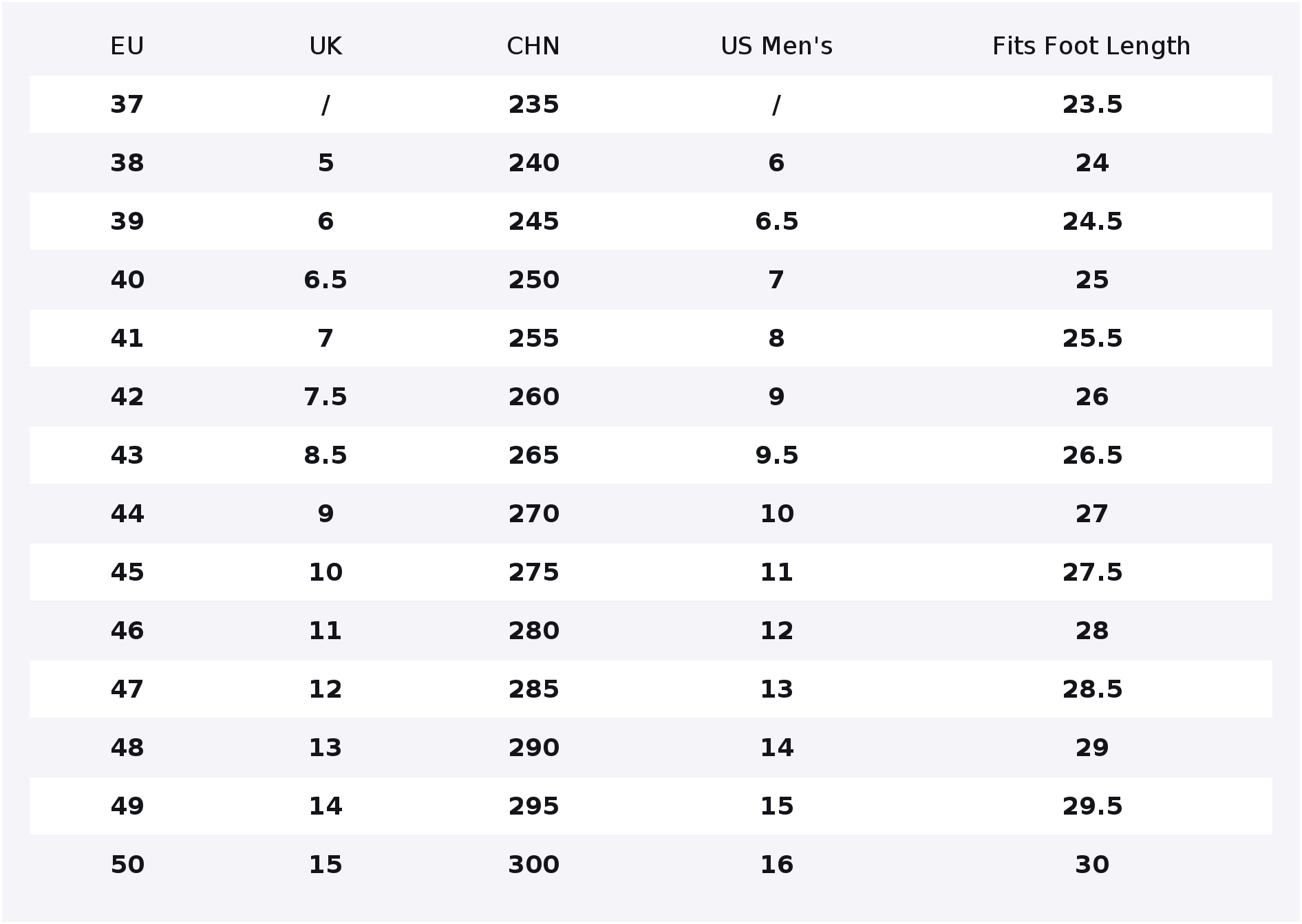Click US Men's size 14 cell
Image resolution: width=1302 pixels, height=924 pixels.
(x=777, y=748)
